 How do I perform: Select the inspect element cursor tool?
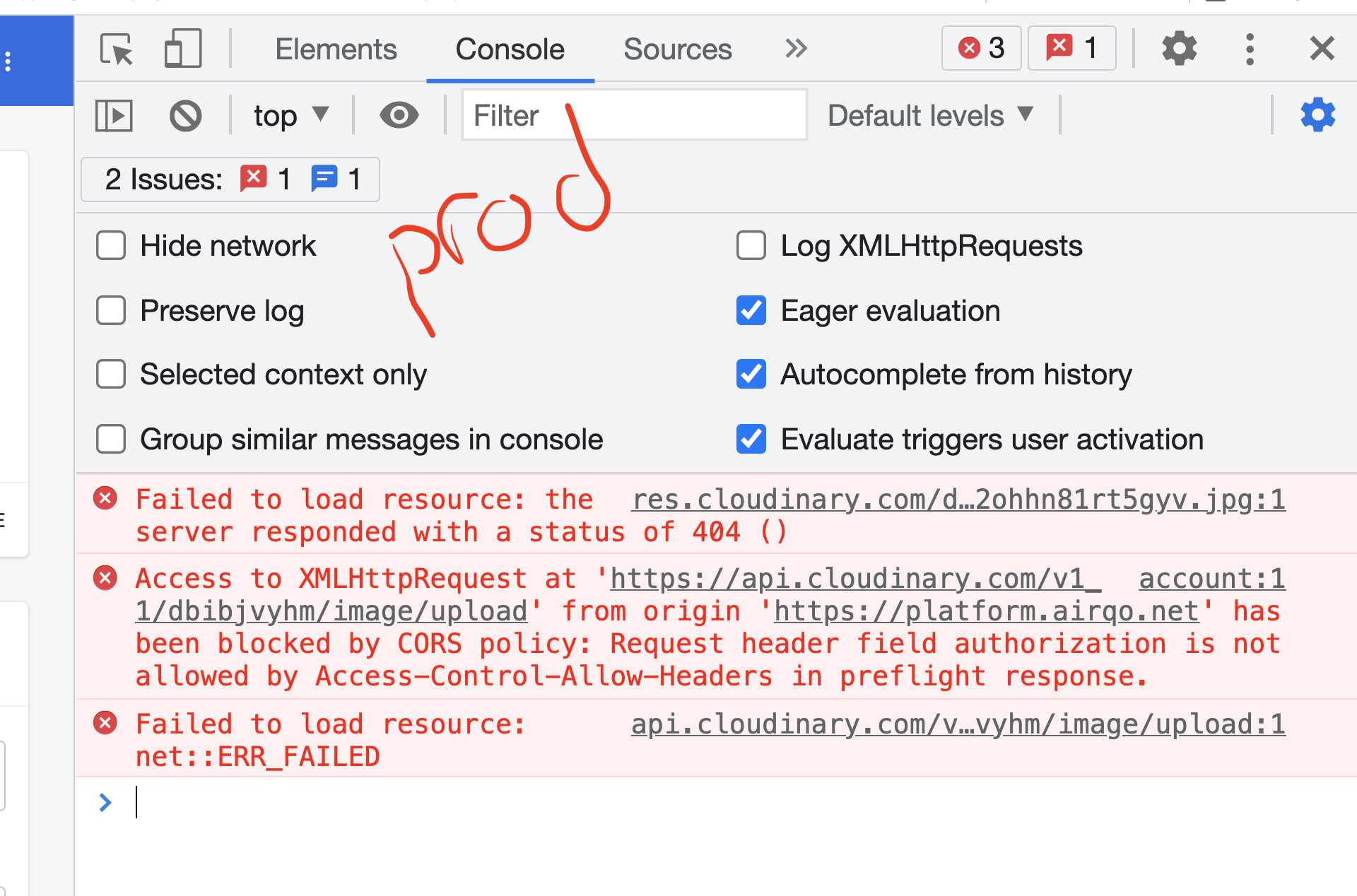pyautogui.click(x=115, y=48)
